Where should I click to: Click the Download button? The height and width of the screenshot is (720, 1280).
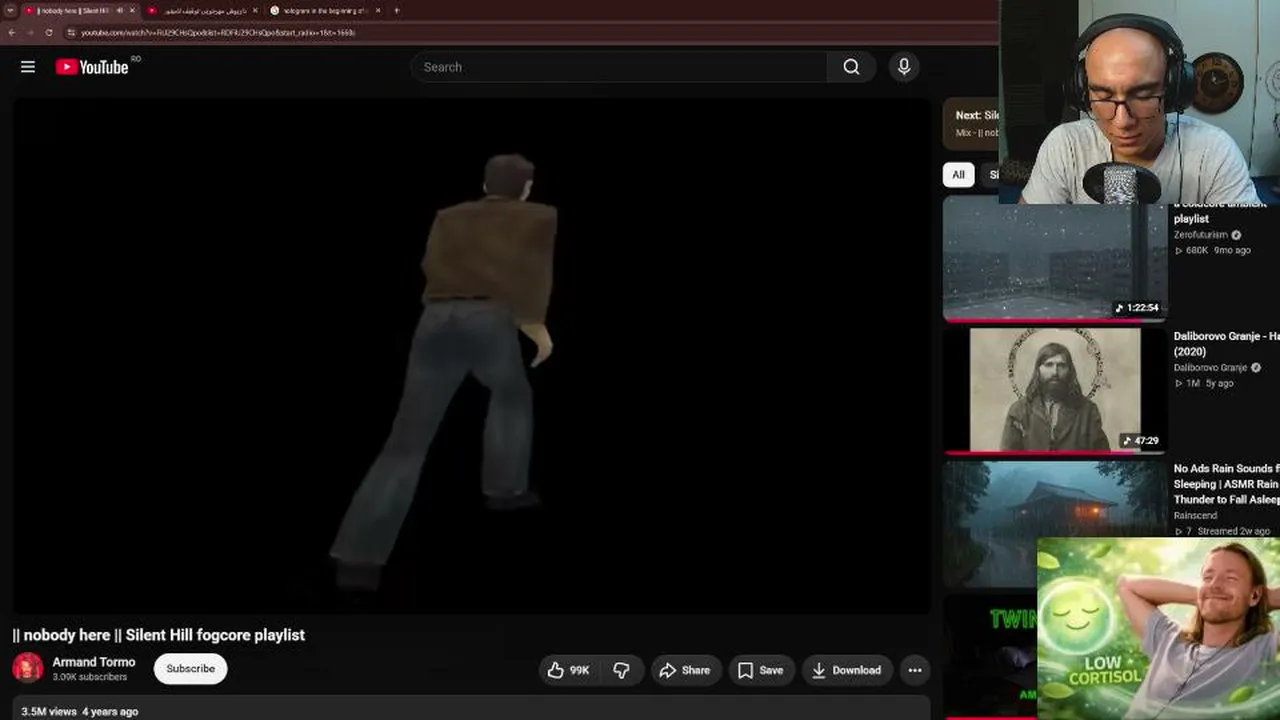846,670
